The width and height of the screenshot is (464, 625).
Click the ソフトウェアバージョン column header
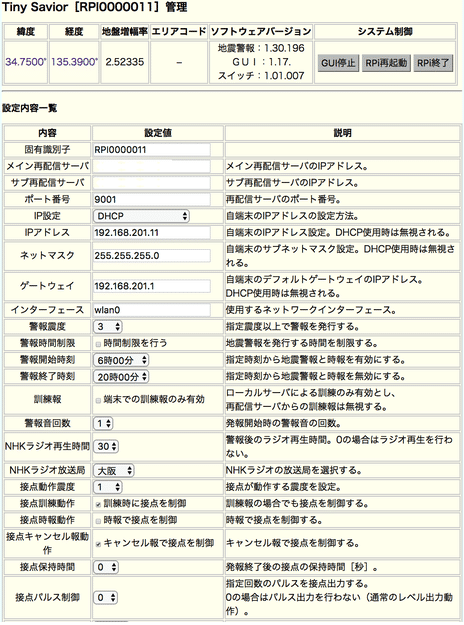coord(261,31)
